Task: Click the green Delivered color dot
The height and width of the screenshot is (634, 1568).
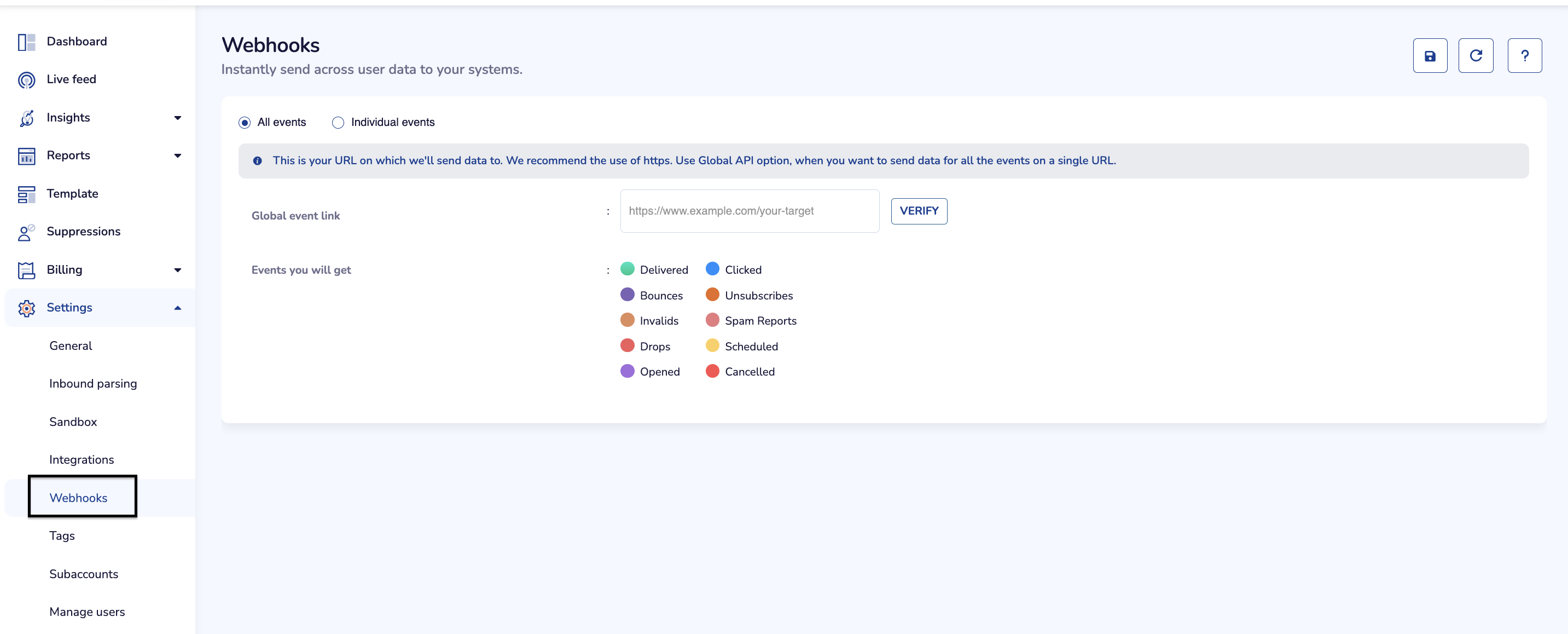Action: 627,269
